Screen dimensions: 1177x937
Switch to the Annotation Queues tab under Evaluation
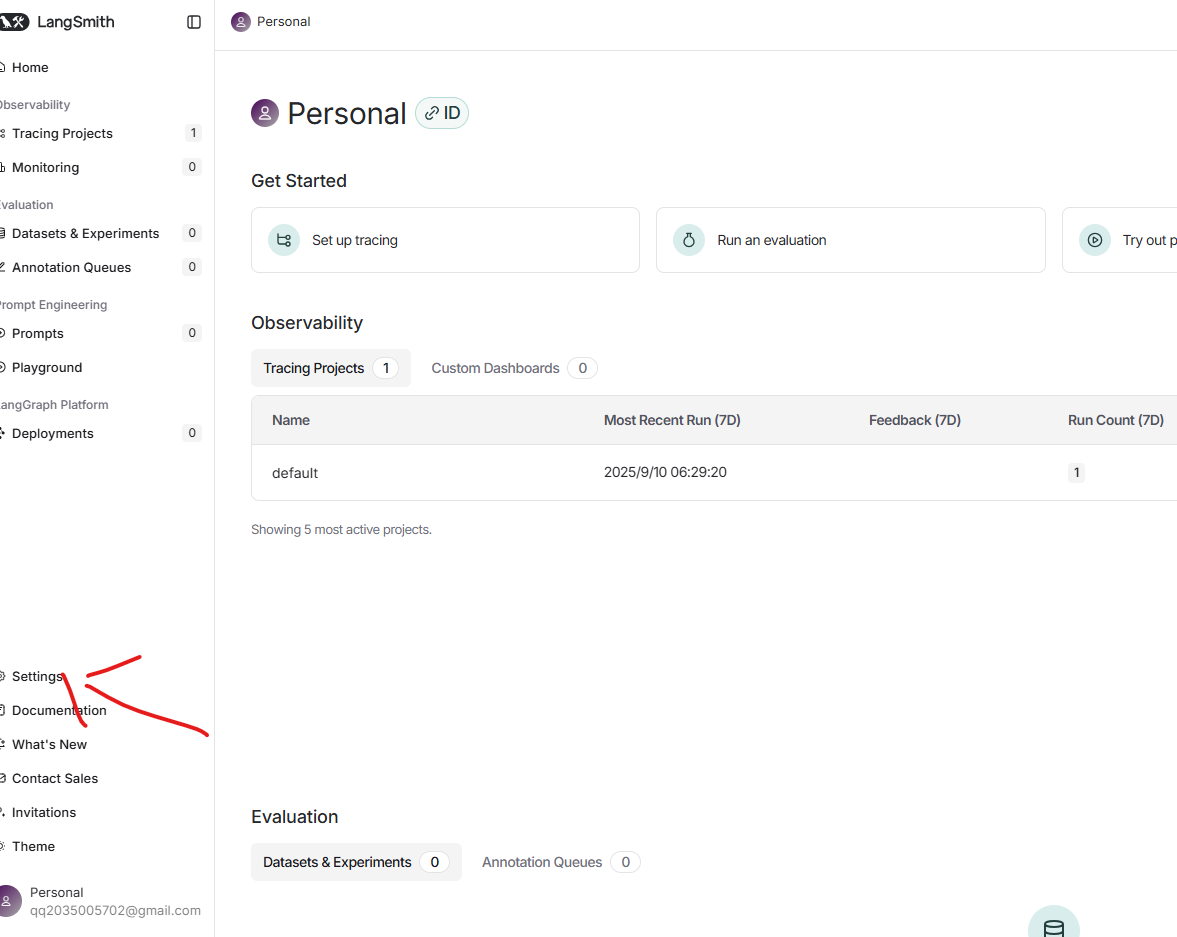click(x=561, y=862)
